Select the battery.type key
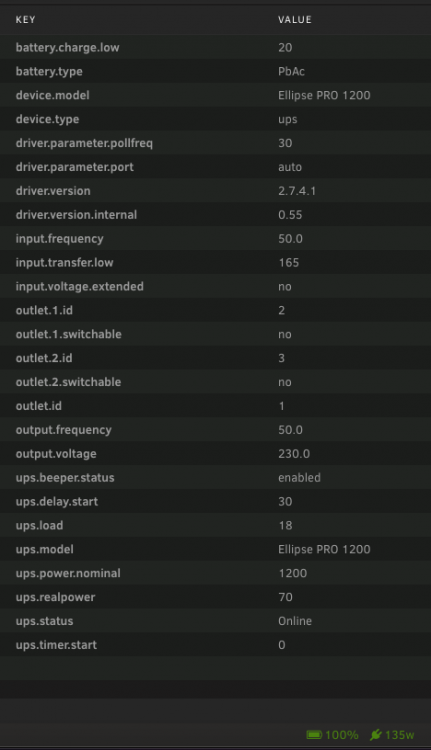Screen dimensions: 431x750 click(x=49, y=71)
